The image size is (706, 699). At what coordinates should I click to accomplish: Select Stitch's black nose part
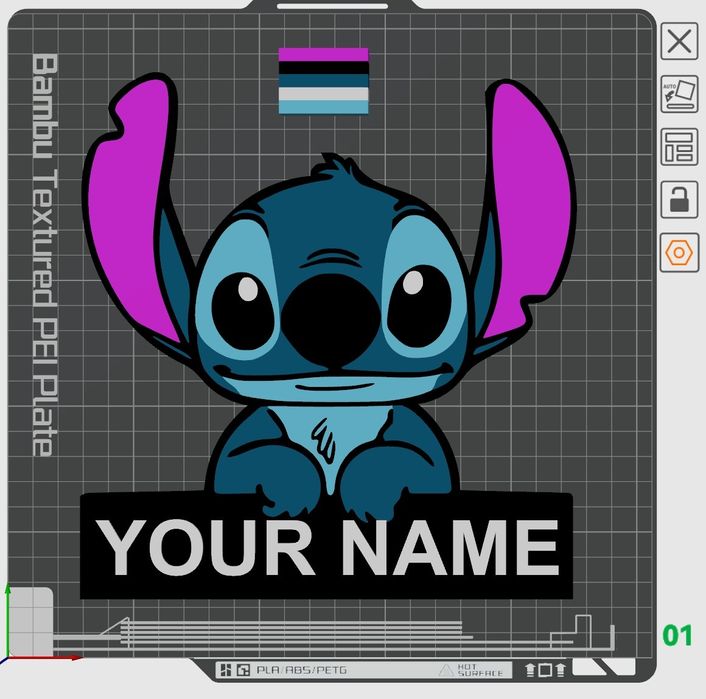point(330,321)
